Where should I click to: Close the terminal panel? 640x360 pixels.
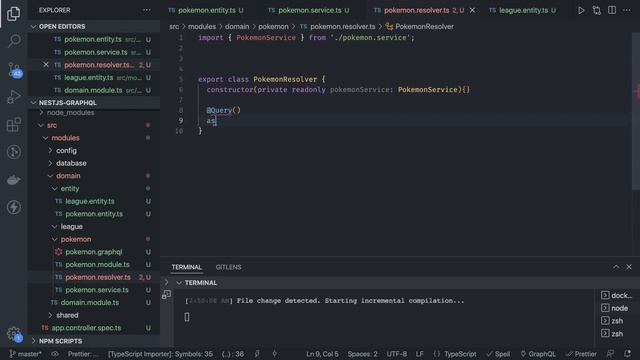pos(629,267)
